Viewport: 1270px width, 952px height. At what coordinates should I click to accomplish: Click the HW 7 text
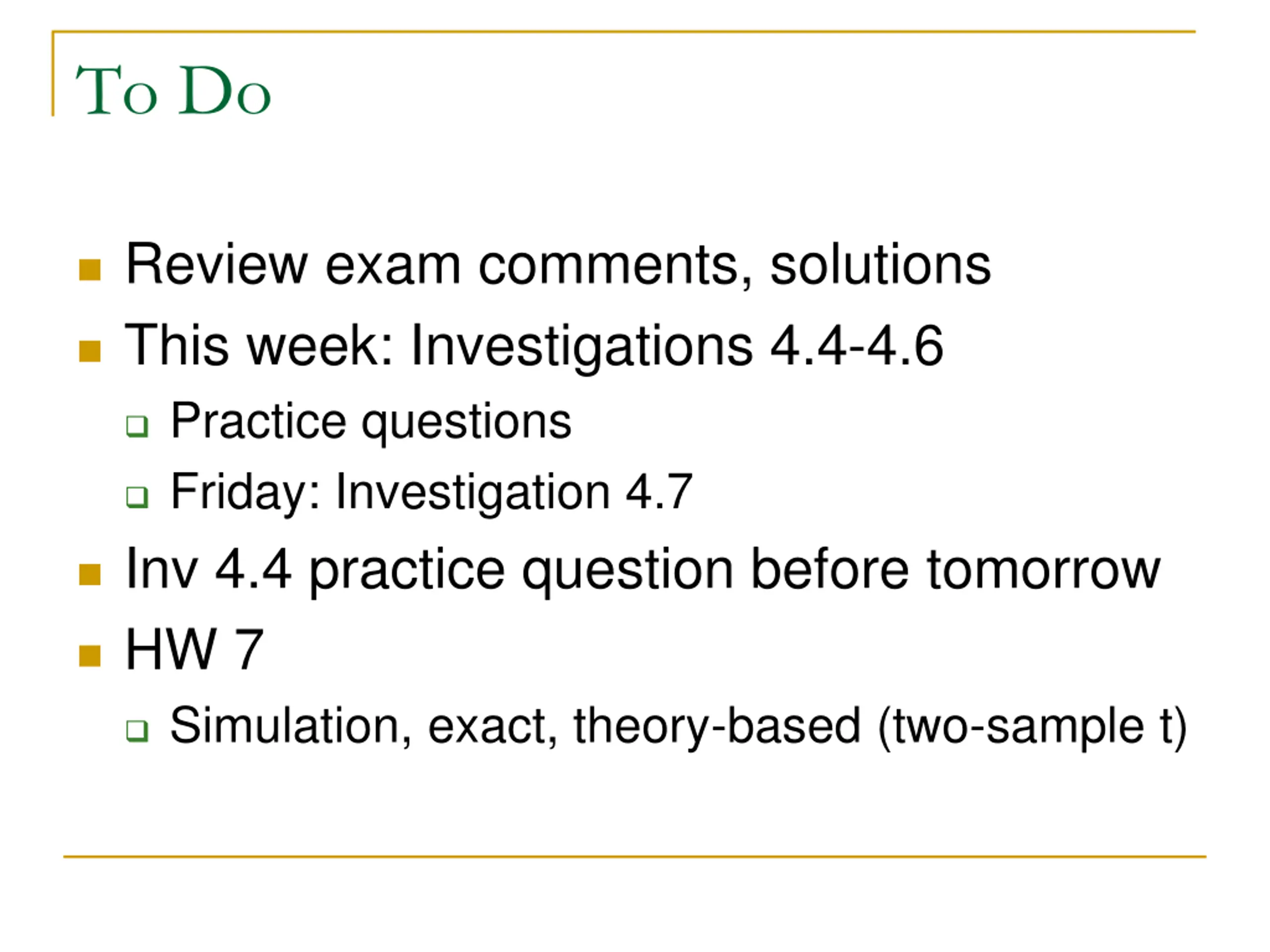194,650
